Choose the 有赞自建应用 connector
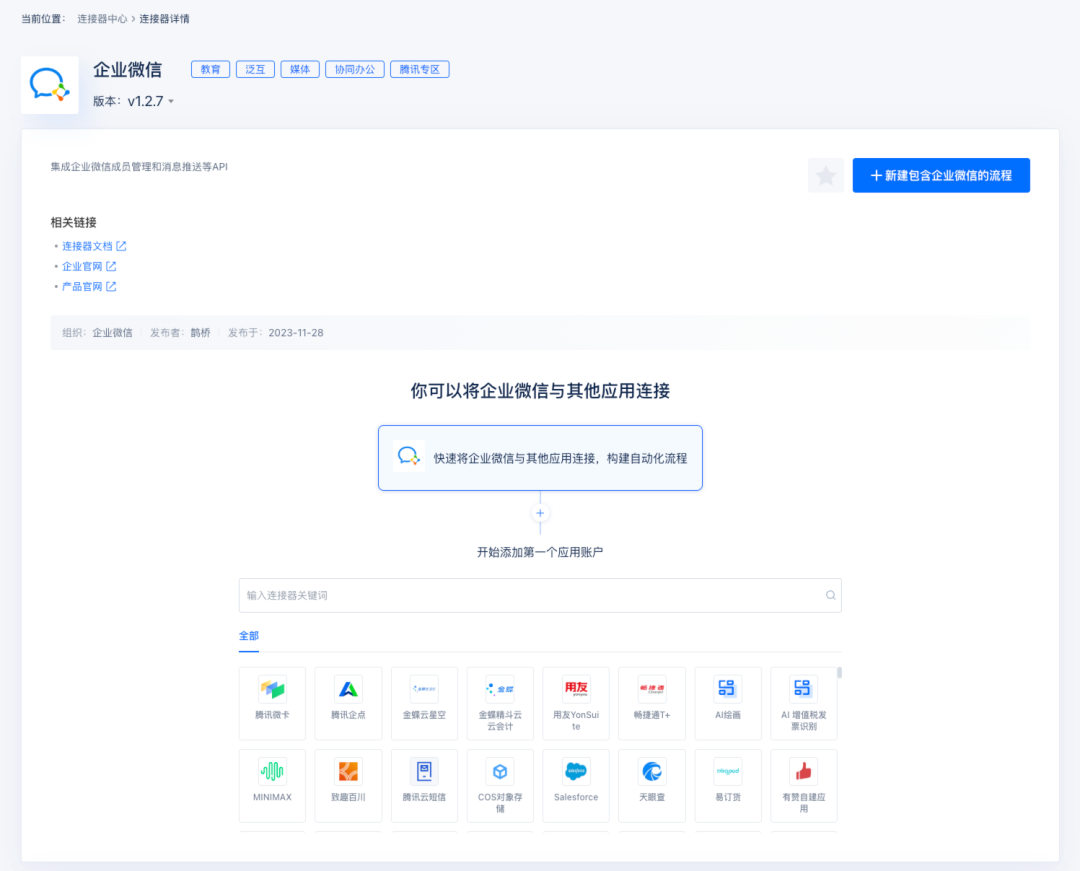This screenshot has width=1080, height=871. [804, 786]
